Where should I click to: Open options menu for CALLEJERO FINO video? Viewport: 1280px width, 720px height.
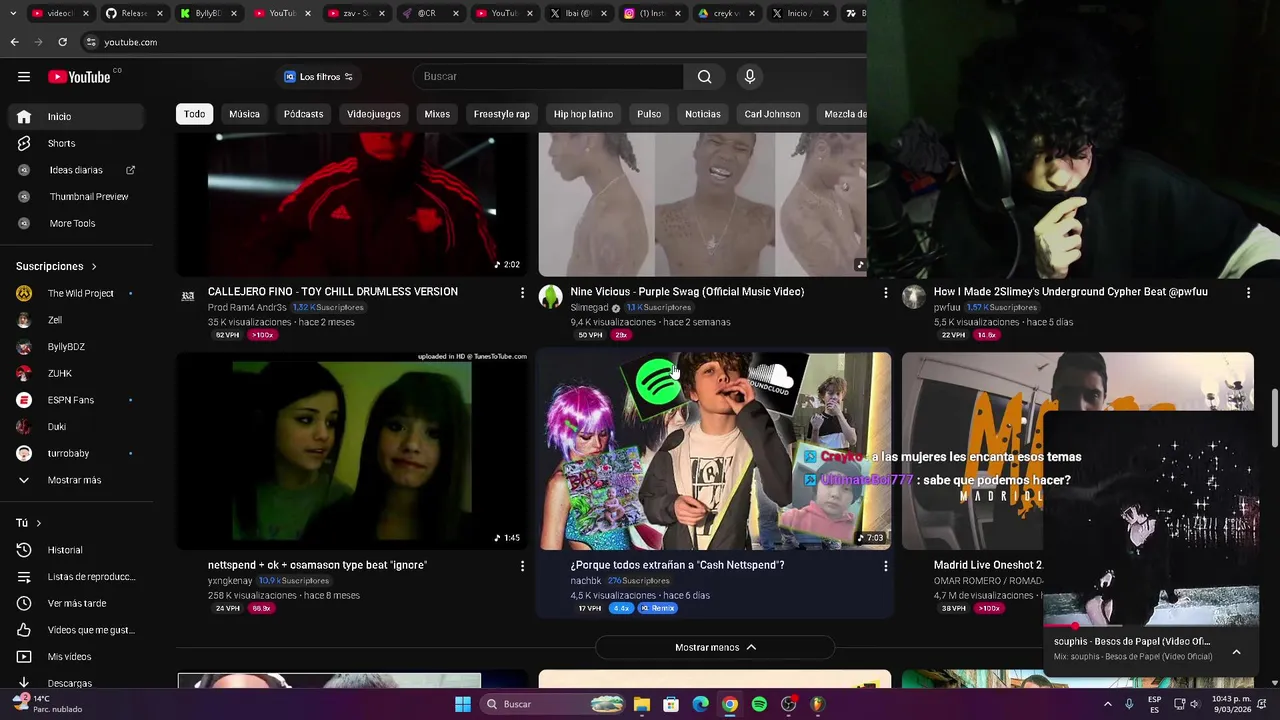click(521, 293)
